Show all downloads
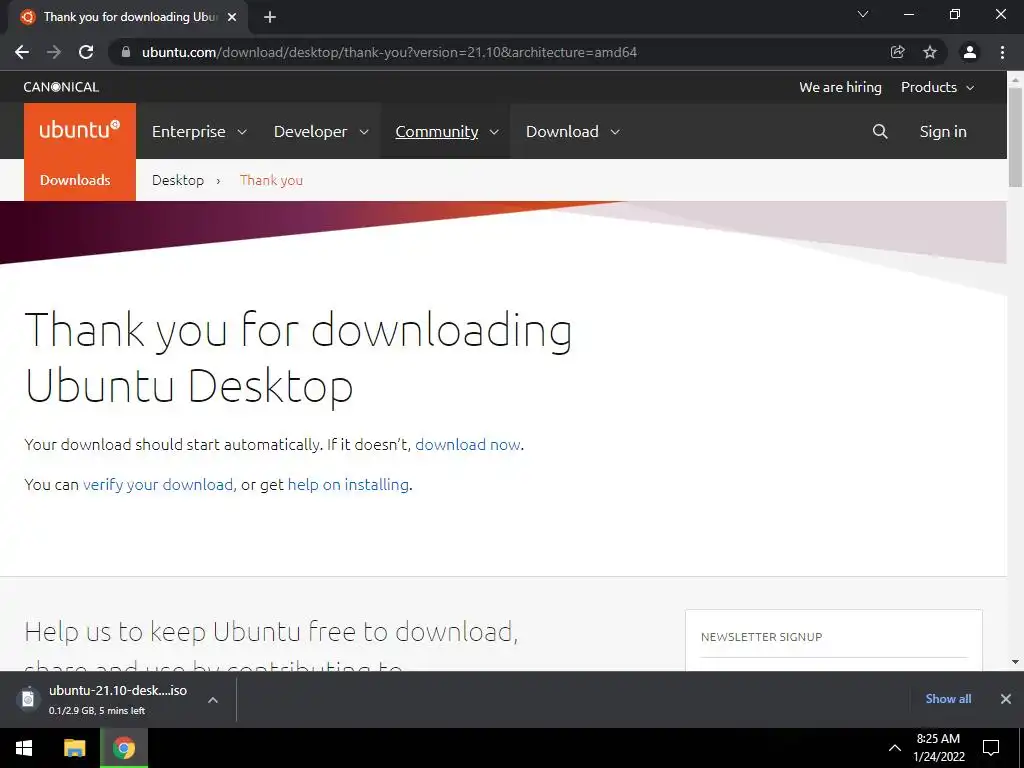Screen dimensions: 1024x768 948,699
